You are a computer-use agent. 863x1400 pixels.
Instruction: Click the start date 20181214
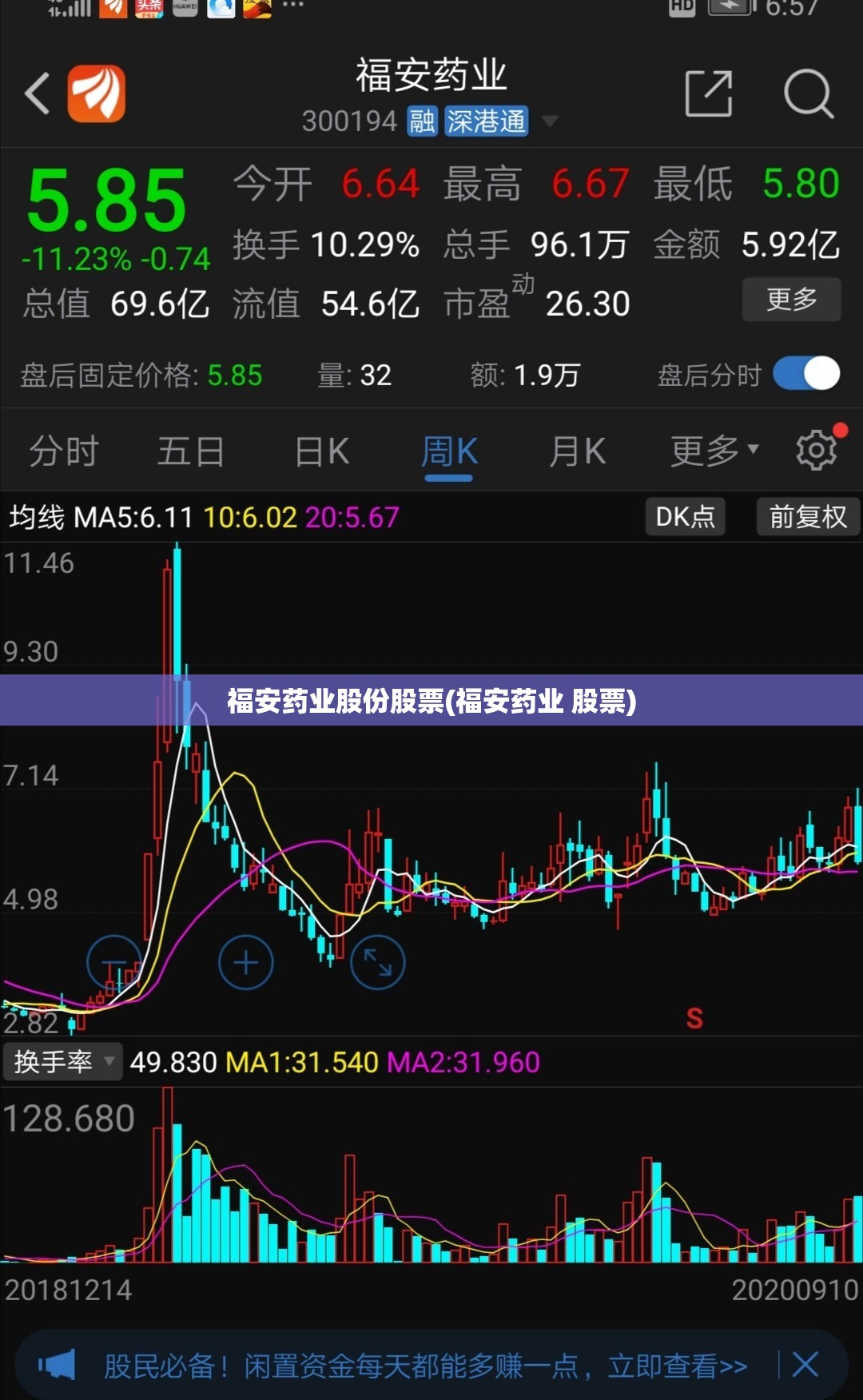[68, 1290]
